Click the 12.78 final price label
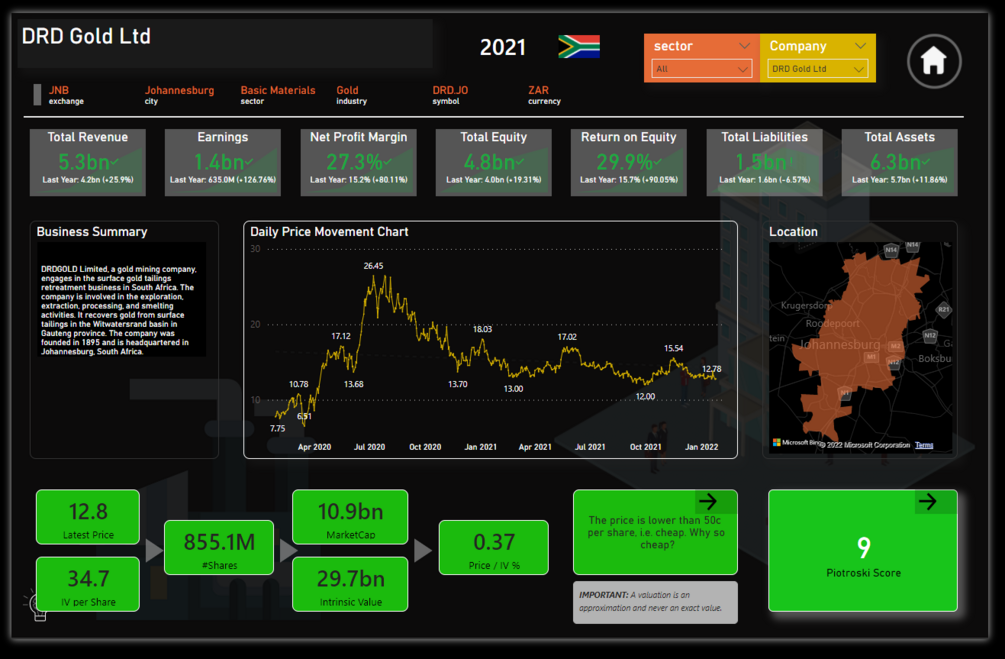 pos(711,369)
